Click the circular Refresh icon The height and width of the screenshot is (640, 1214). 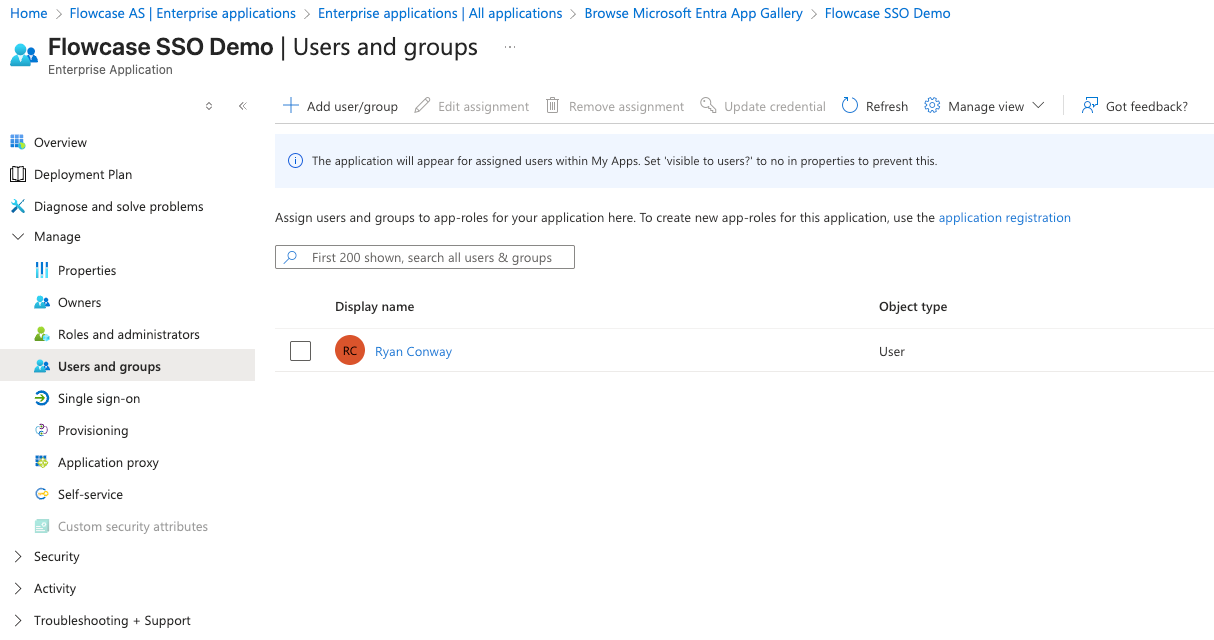click(850, 105)
